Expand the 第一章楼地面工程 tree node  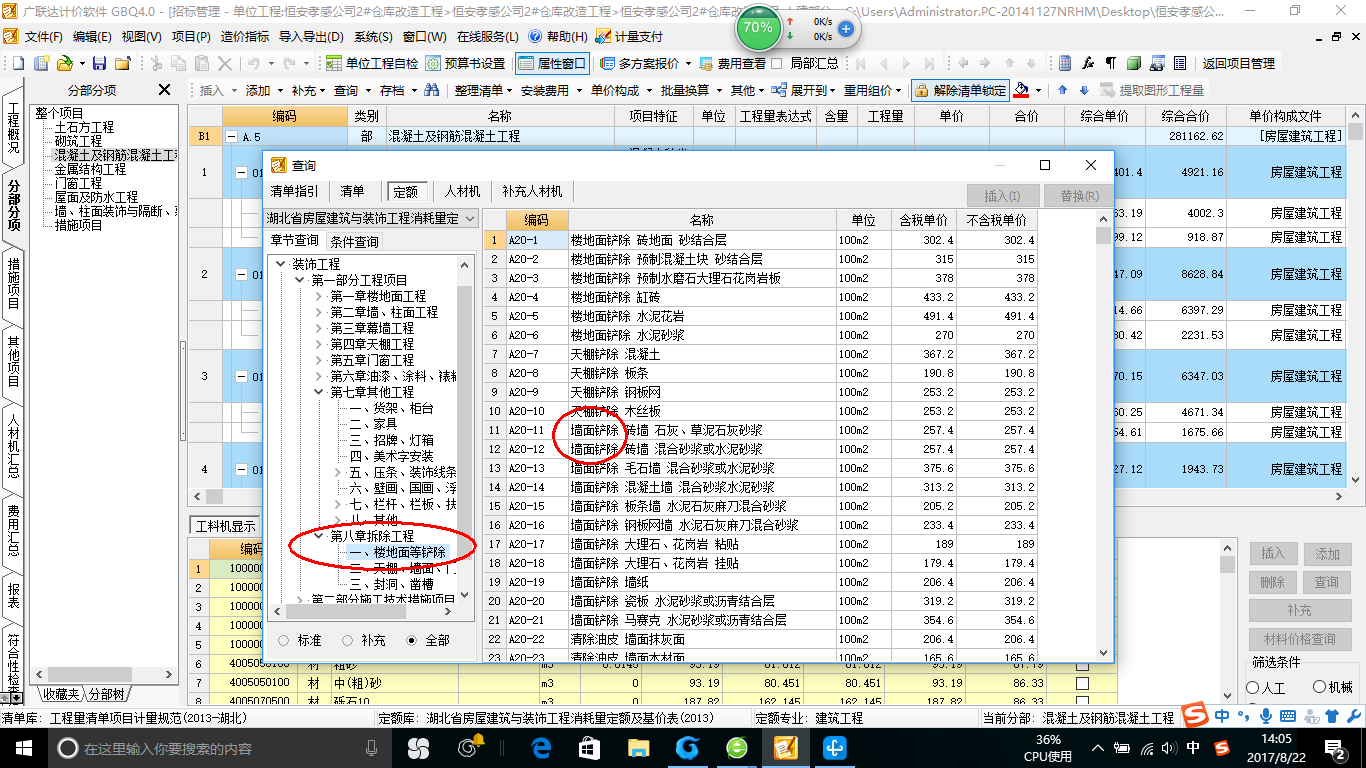click(x=318, y=296)
